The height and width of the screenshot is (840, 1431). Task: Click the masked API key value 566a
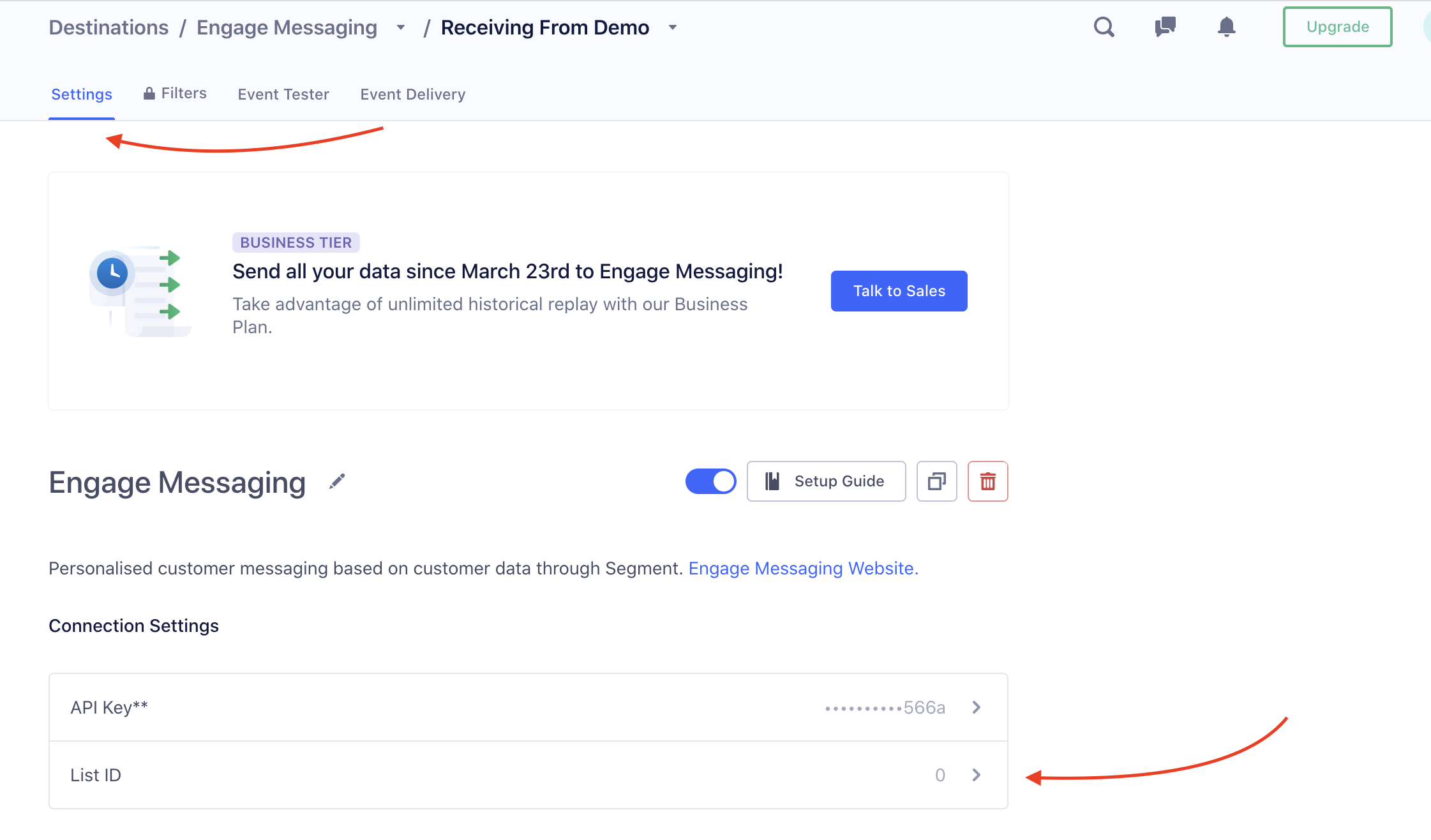885,707
